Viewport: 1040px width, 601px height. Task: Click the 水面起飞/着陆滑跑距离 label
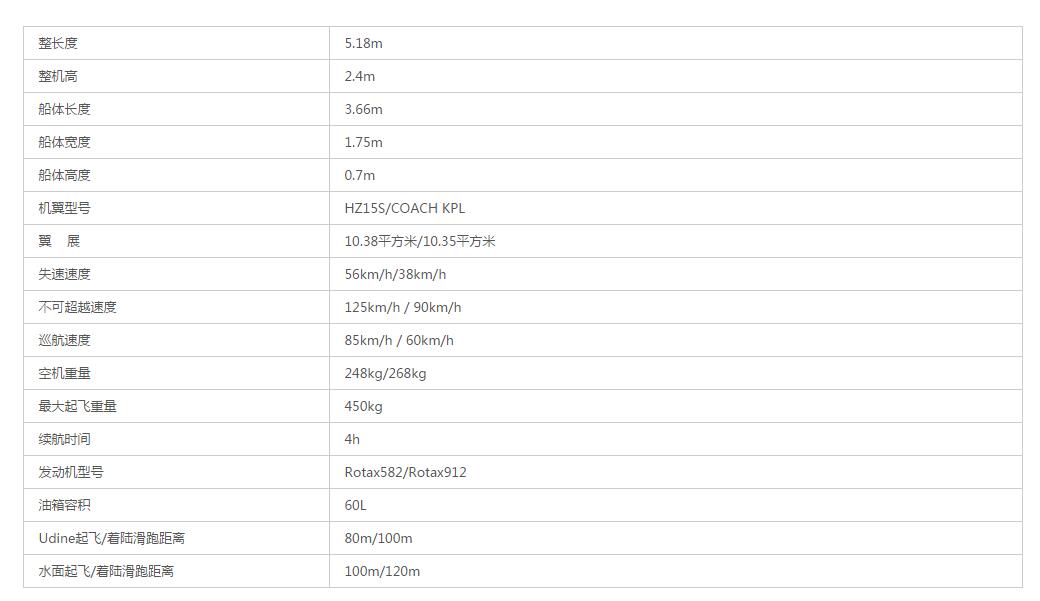coord(106,571)
